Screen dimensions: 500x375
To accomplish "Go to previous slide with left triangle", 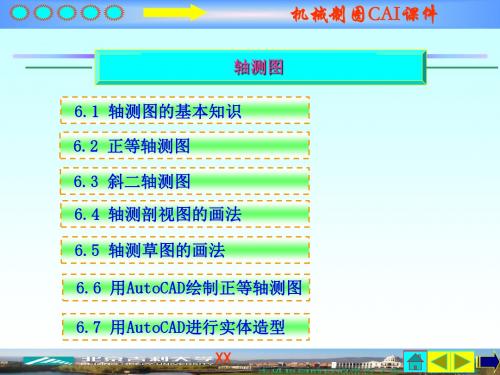I will (439, 362).
